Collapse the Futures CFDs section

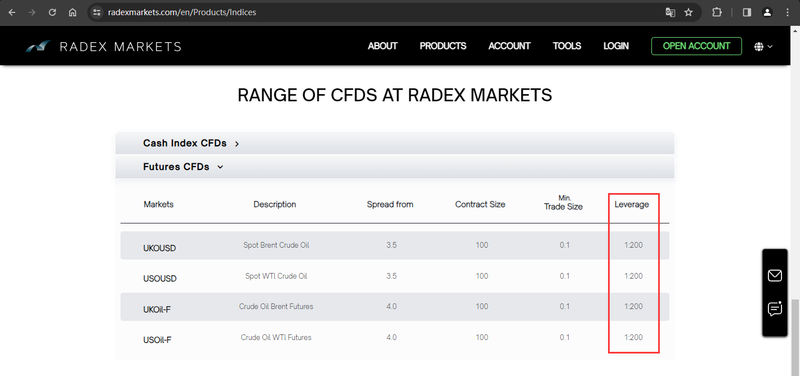point(394,167)
